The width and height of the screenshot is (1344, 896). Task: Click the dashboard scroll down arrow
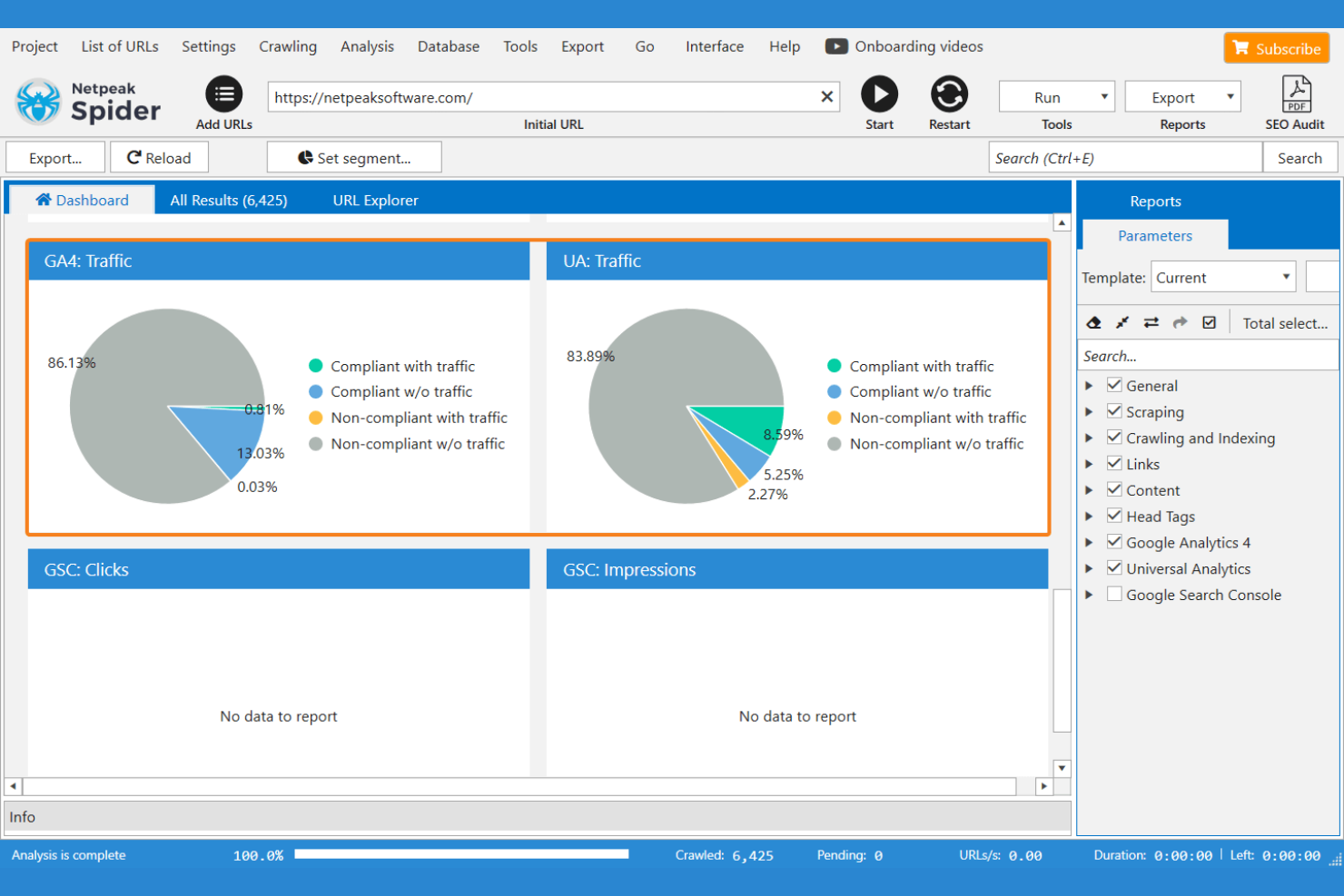(1062, 768)
